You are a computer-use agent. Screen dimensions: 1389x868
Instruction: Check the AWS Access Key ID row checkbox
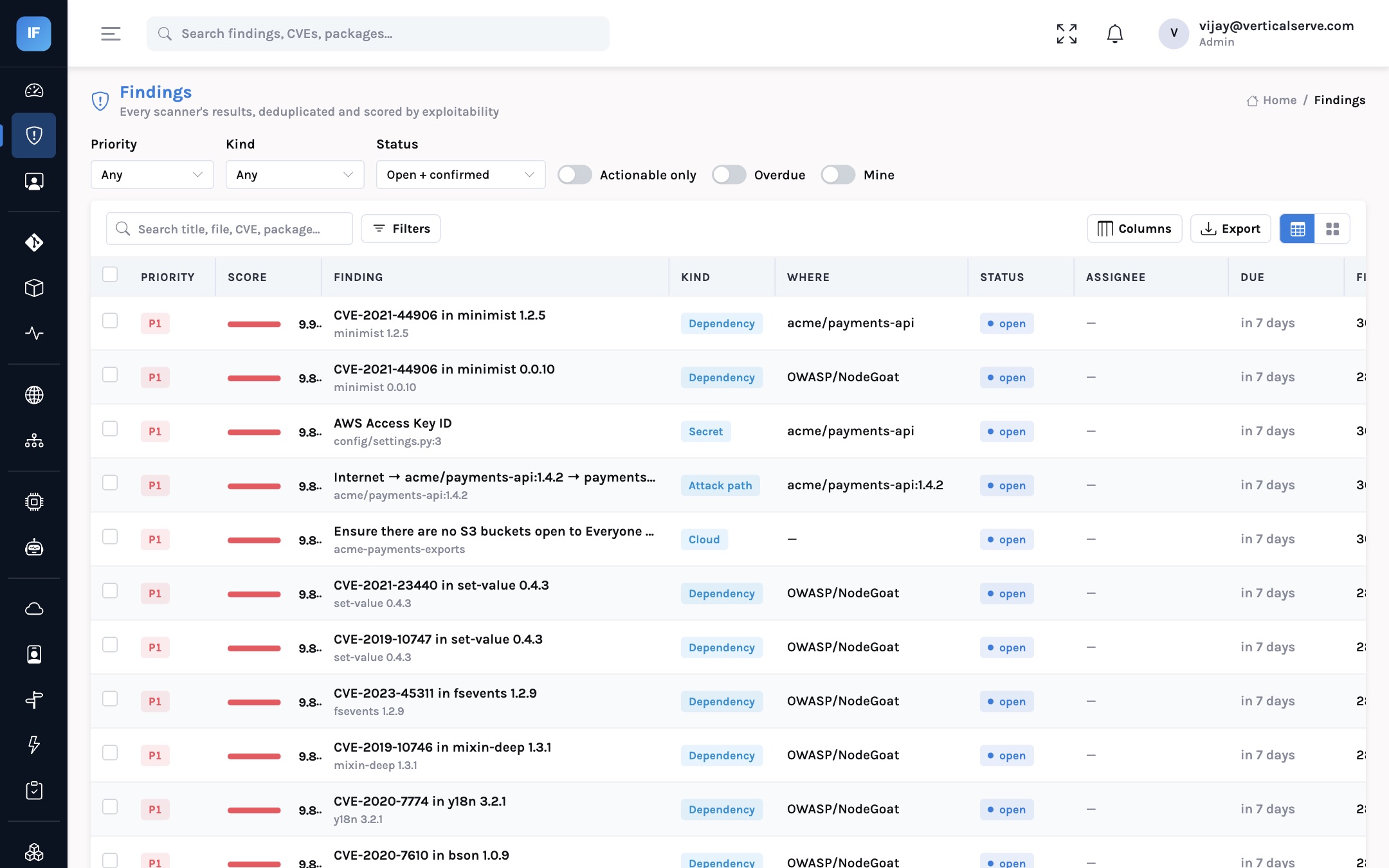click(110, 429)
